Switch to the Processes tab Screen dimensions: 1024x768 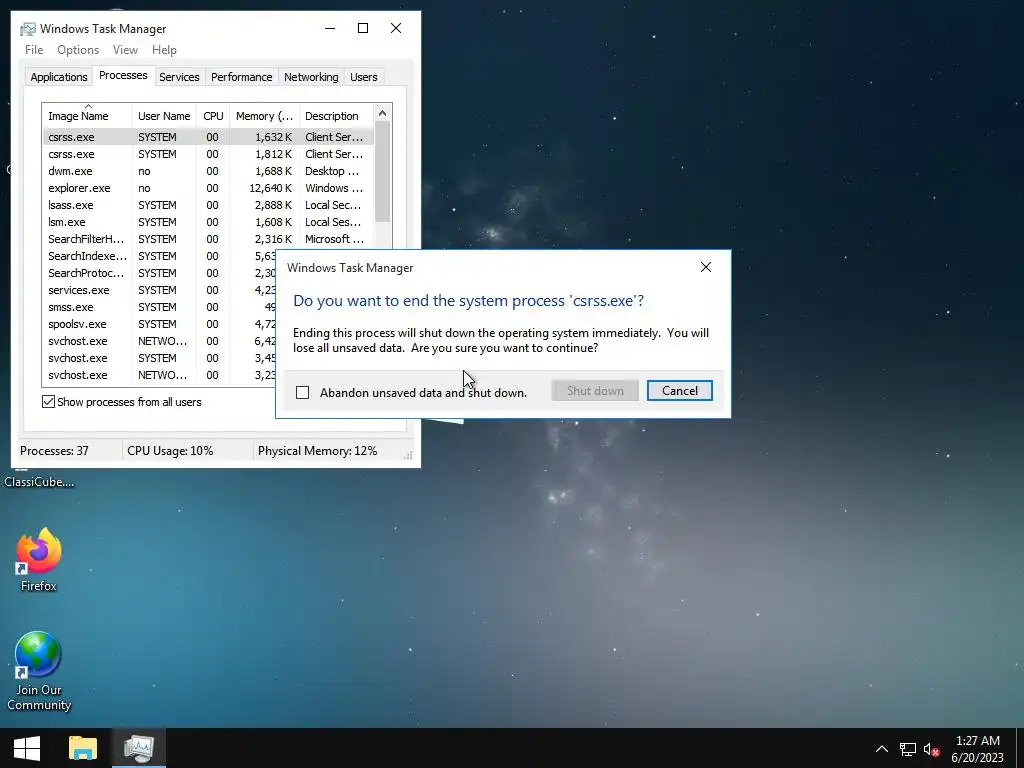click(x=123, y=75)
